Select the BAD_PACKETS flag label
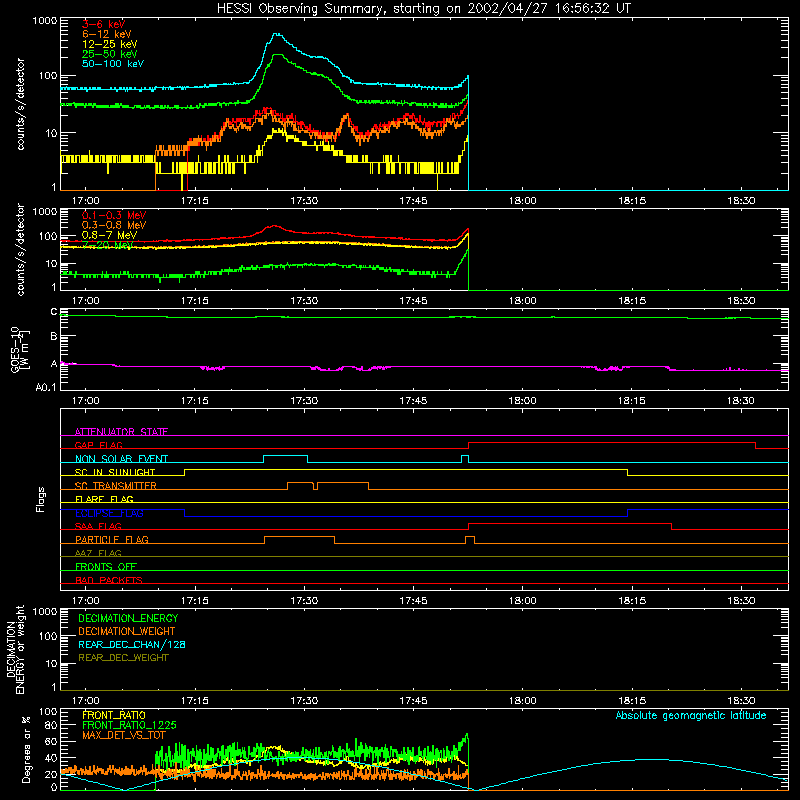Screen dimensions: 800x800 (109, 580)
